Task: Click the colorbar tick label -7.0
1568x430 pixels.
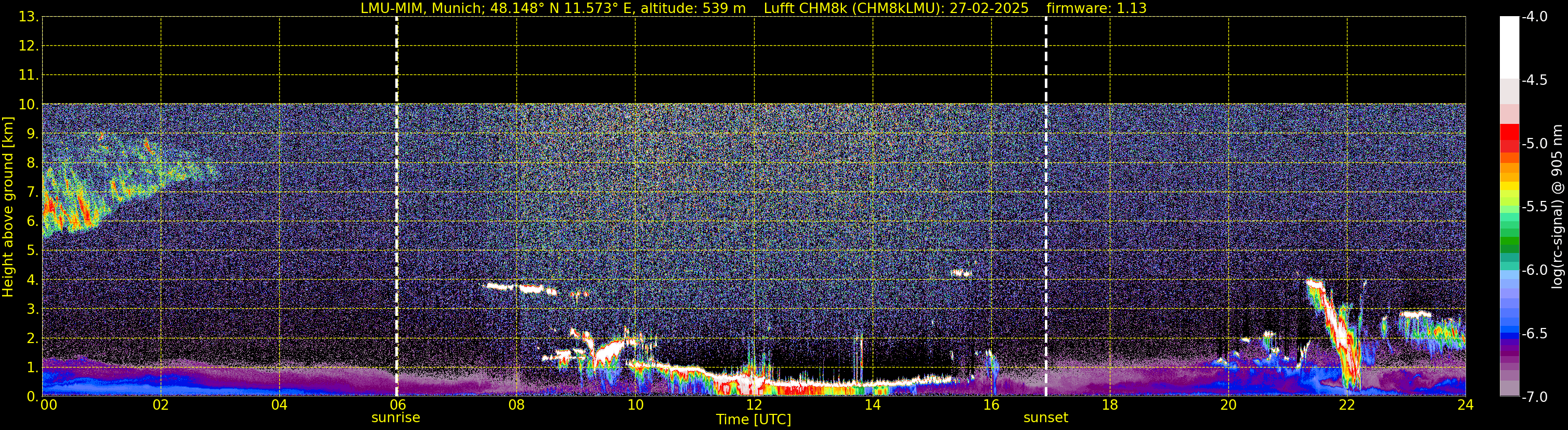Action: click(x=1535, y=397)
